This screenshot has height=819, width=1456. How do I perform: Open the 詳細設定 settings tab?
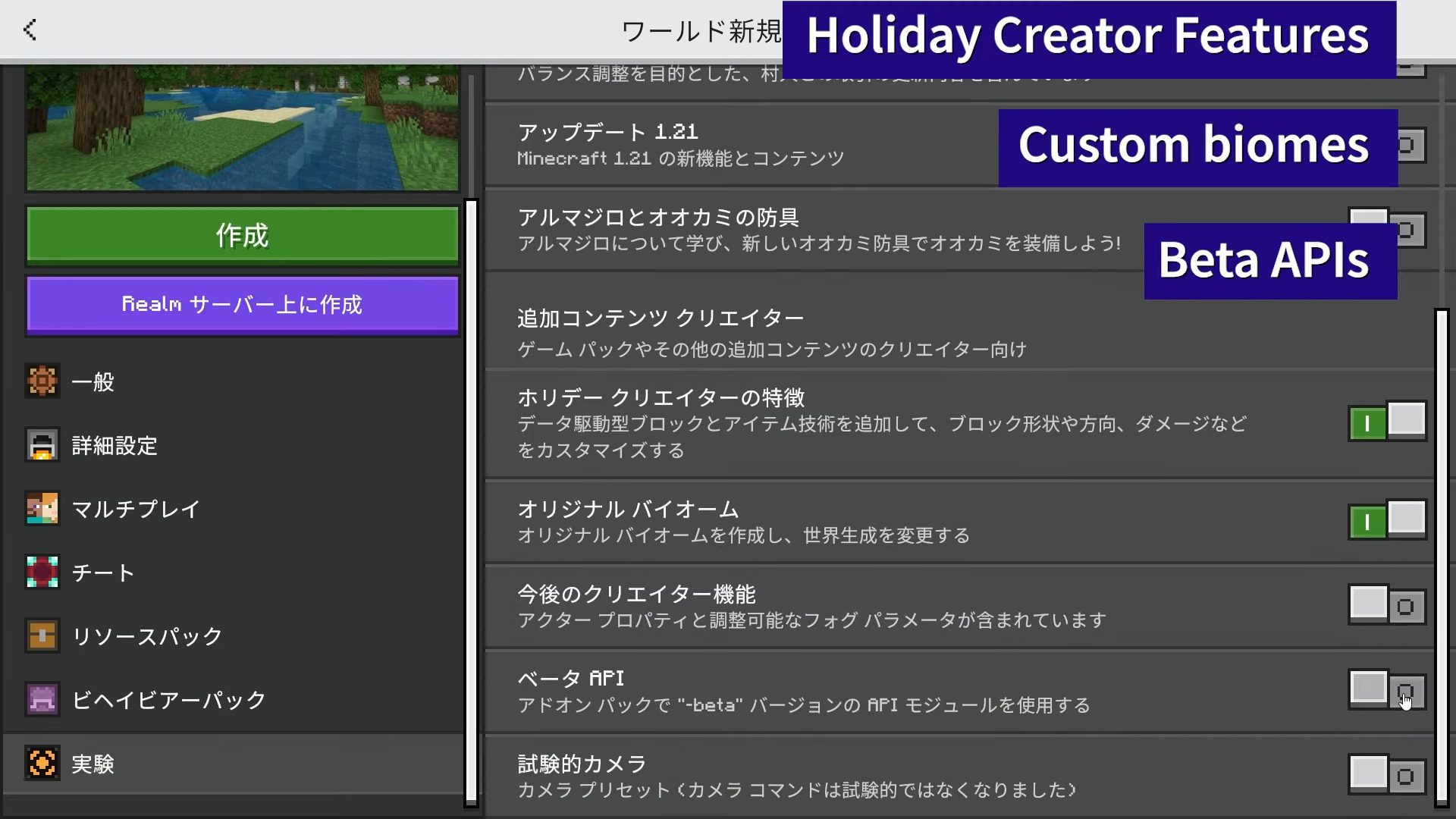(115, 445)
